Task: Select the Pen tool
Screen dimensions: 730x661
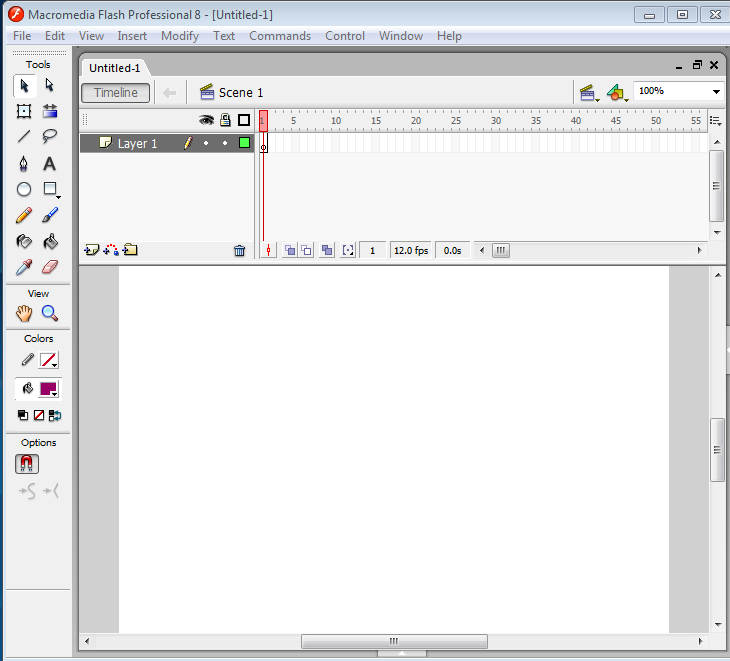Action: (x=24, y=163)
